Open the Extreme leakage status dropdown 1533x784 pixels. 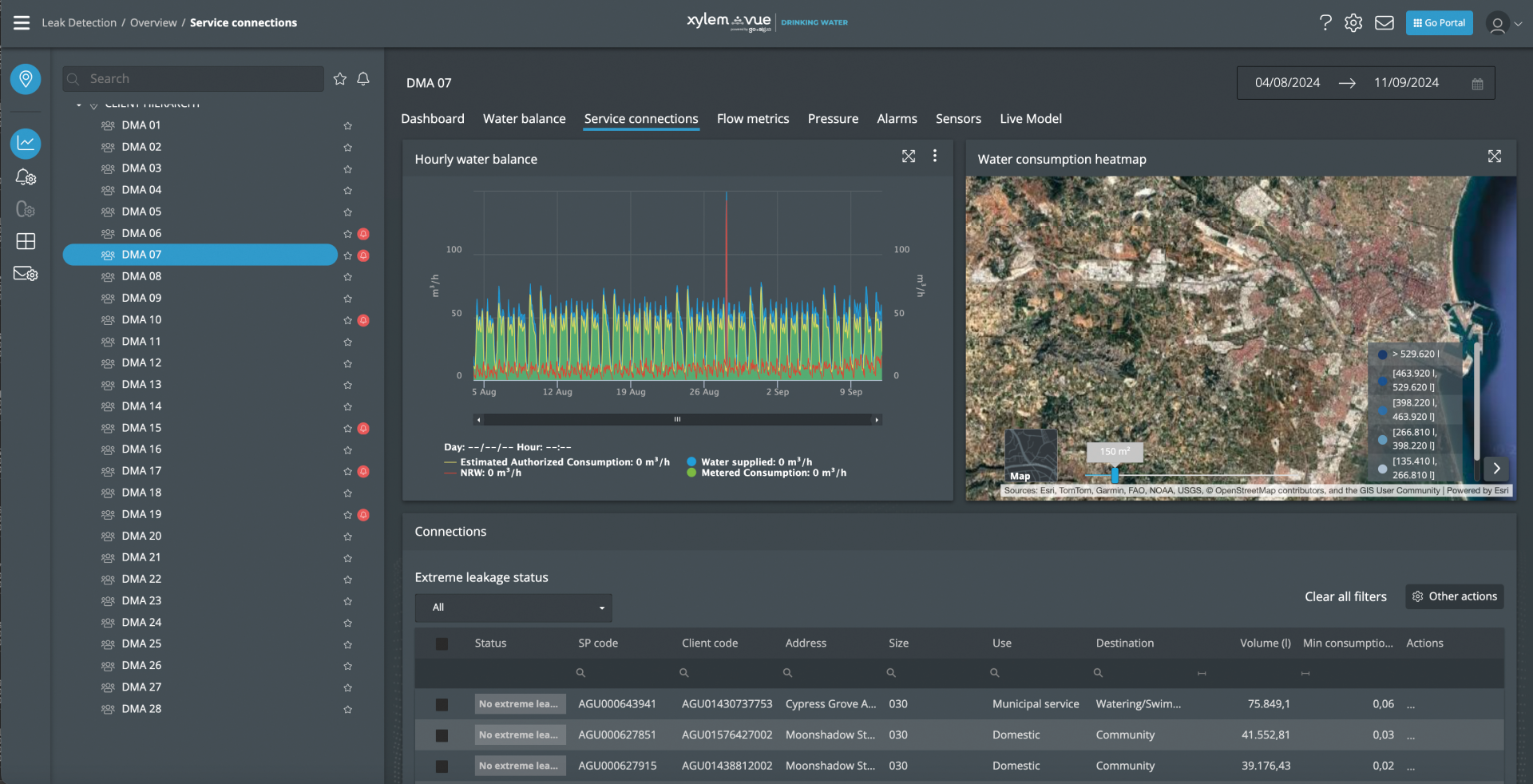(513, 608)
